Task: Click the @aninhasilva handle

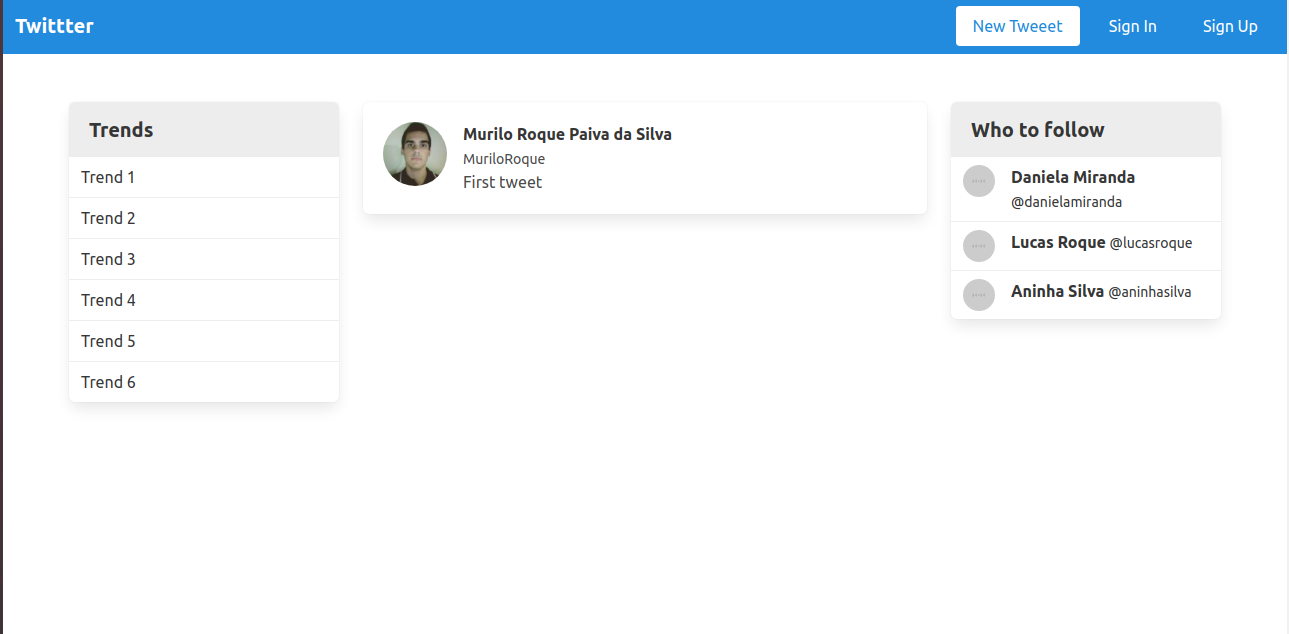Action: [1150, 292]
